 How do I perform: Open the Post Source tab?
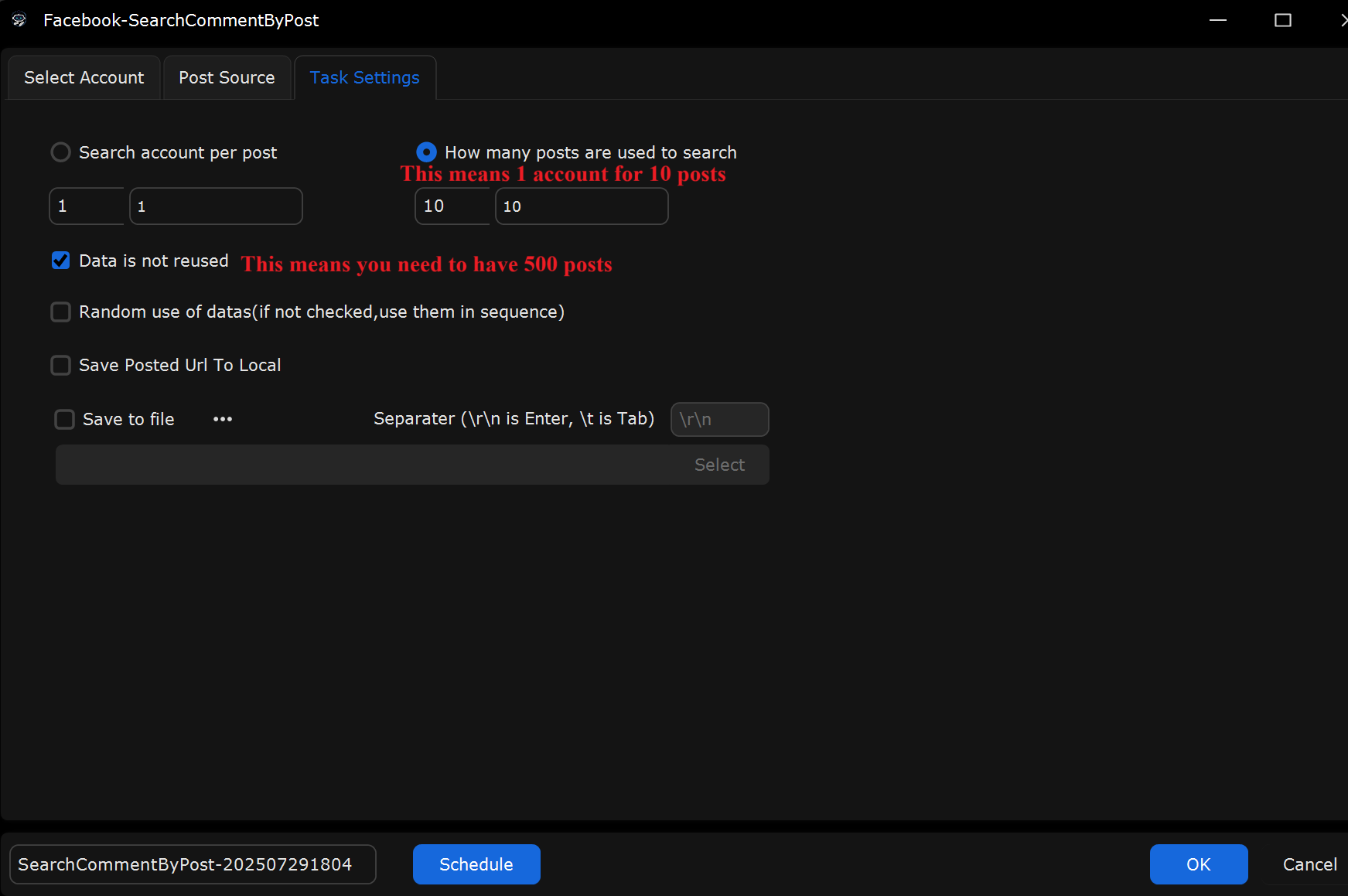click(x=227, y=77)
